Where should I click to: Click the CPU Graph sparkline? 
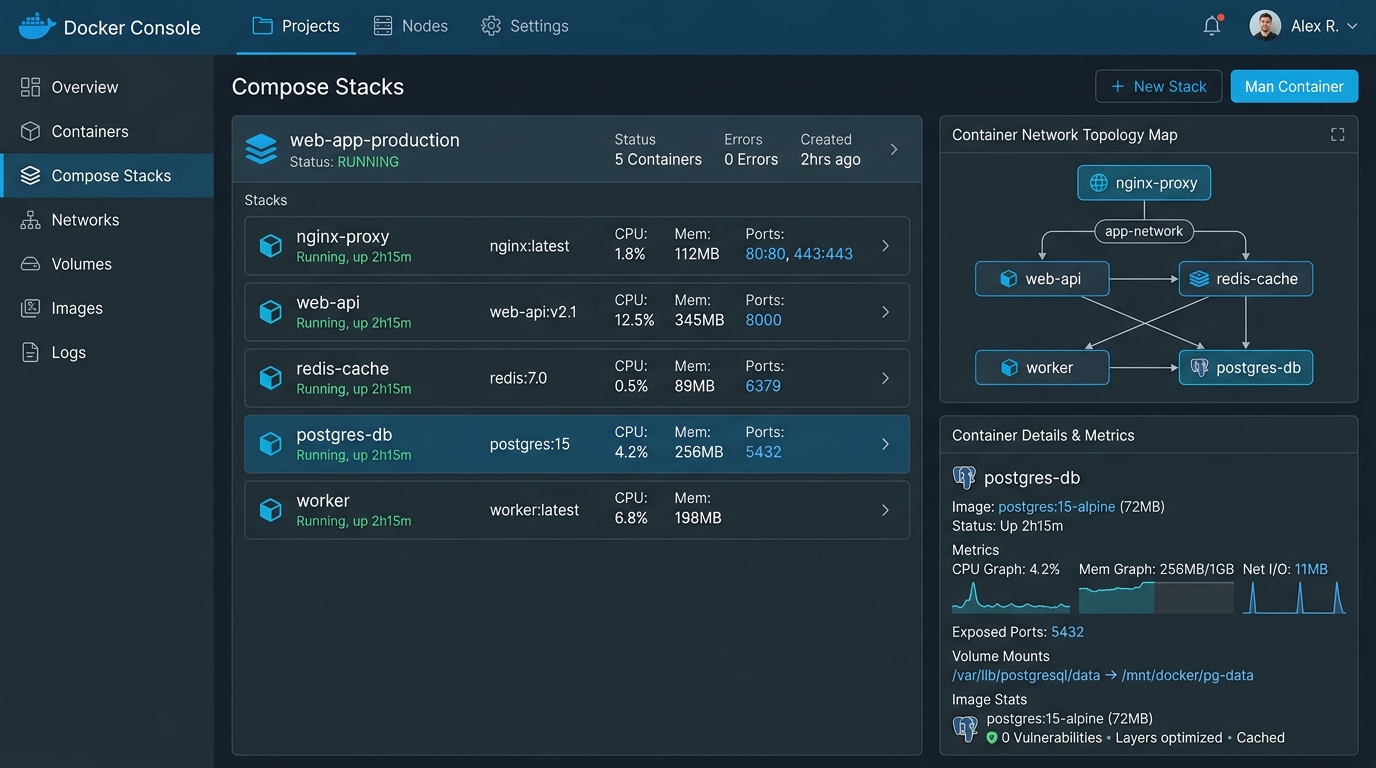pyautogui.click(x=1010, y=597)
